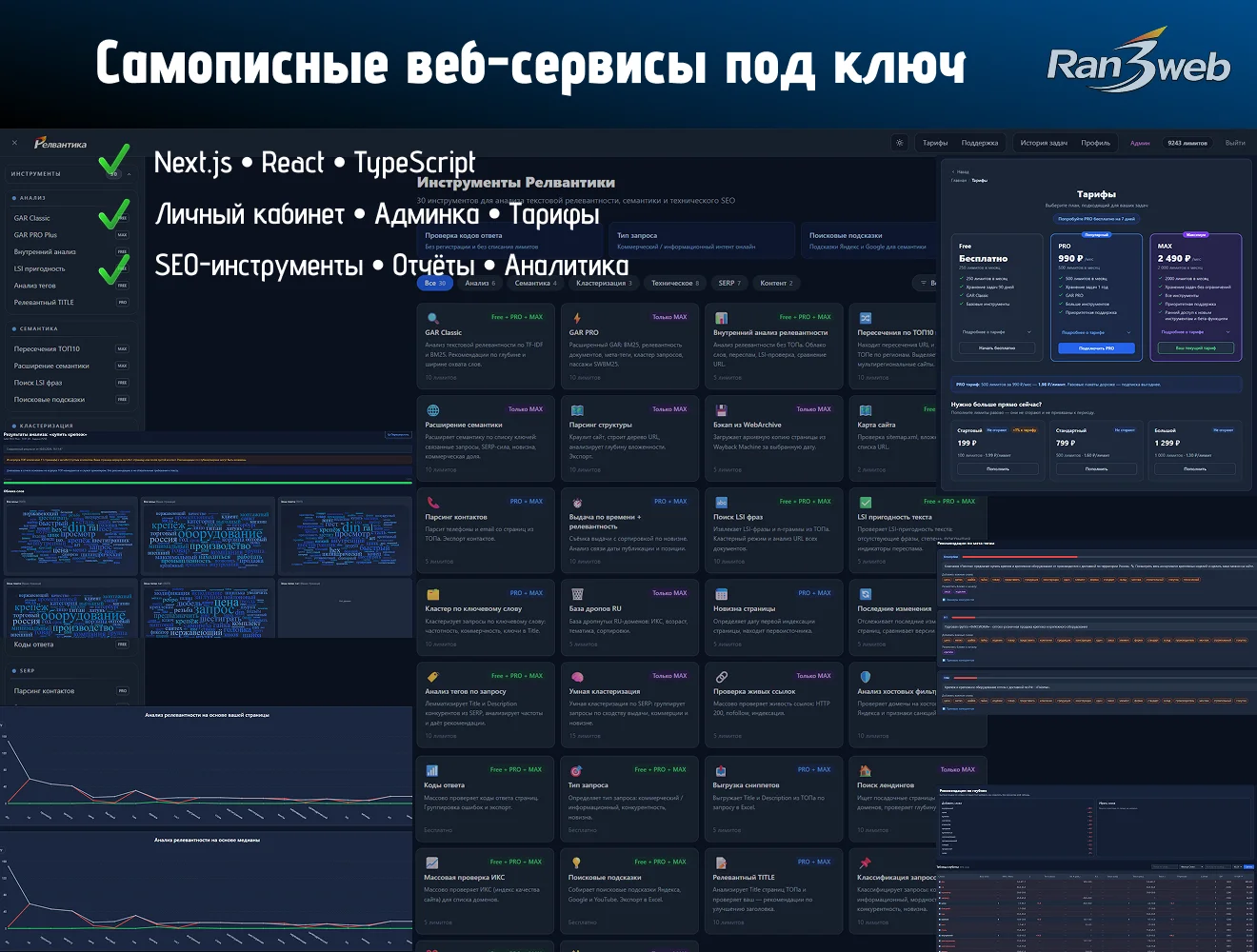
Task: Click Пополнить under the Большой 1 299 ₽ package
Action: pos(1194,468)
